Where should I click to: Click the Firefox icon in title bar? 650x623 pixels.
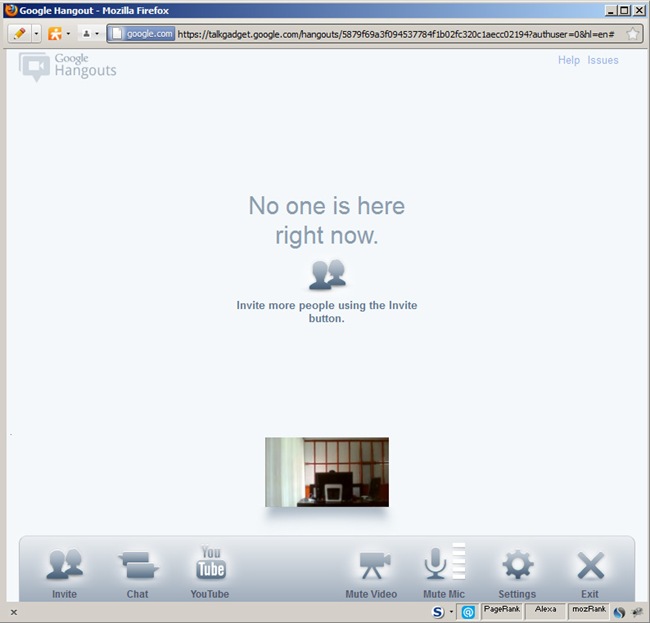point(11,10)
